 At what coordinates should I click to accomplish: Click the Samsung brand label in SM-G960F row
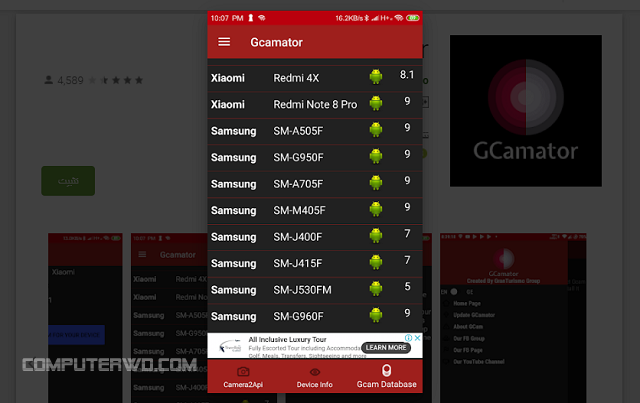click(x=233, y=316)
